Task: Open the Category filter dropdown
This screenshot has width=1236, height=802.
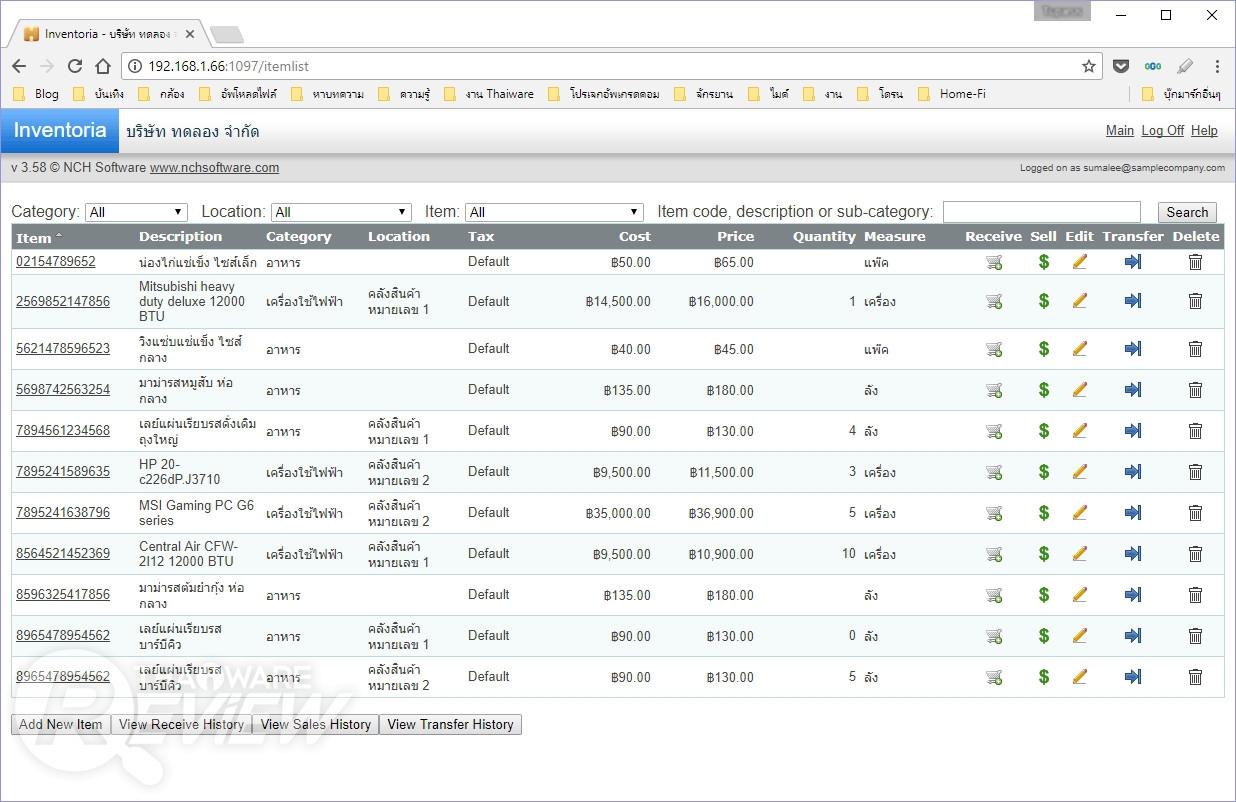Action: 137,212
